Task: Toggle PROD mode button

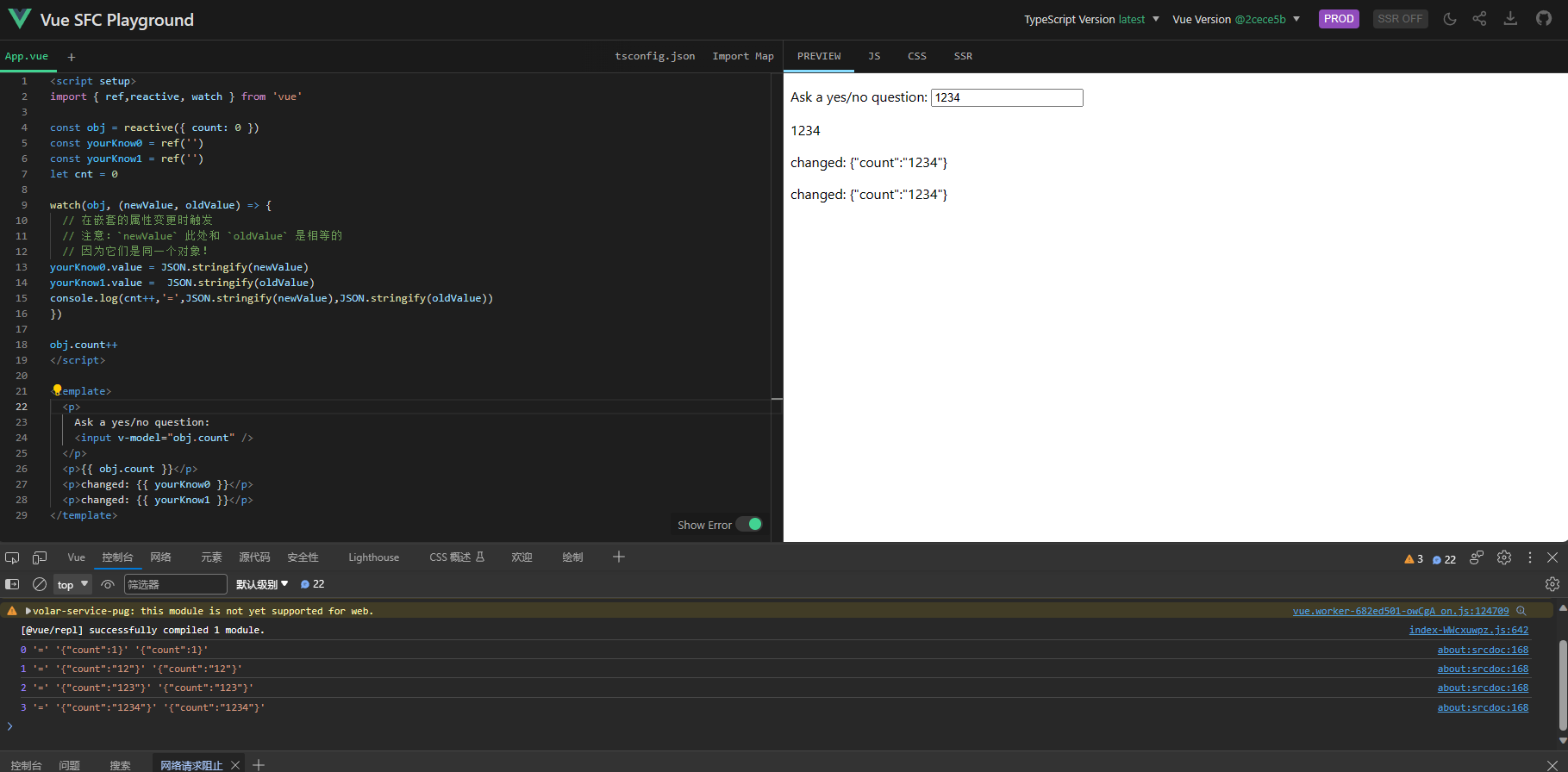Action: pyautogui.click(x=1339, y=19)
